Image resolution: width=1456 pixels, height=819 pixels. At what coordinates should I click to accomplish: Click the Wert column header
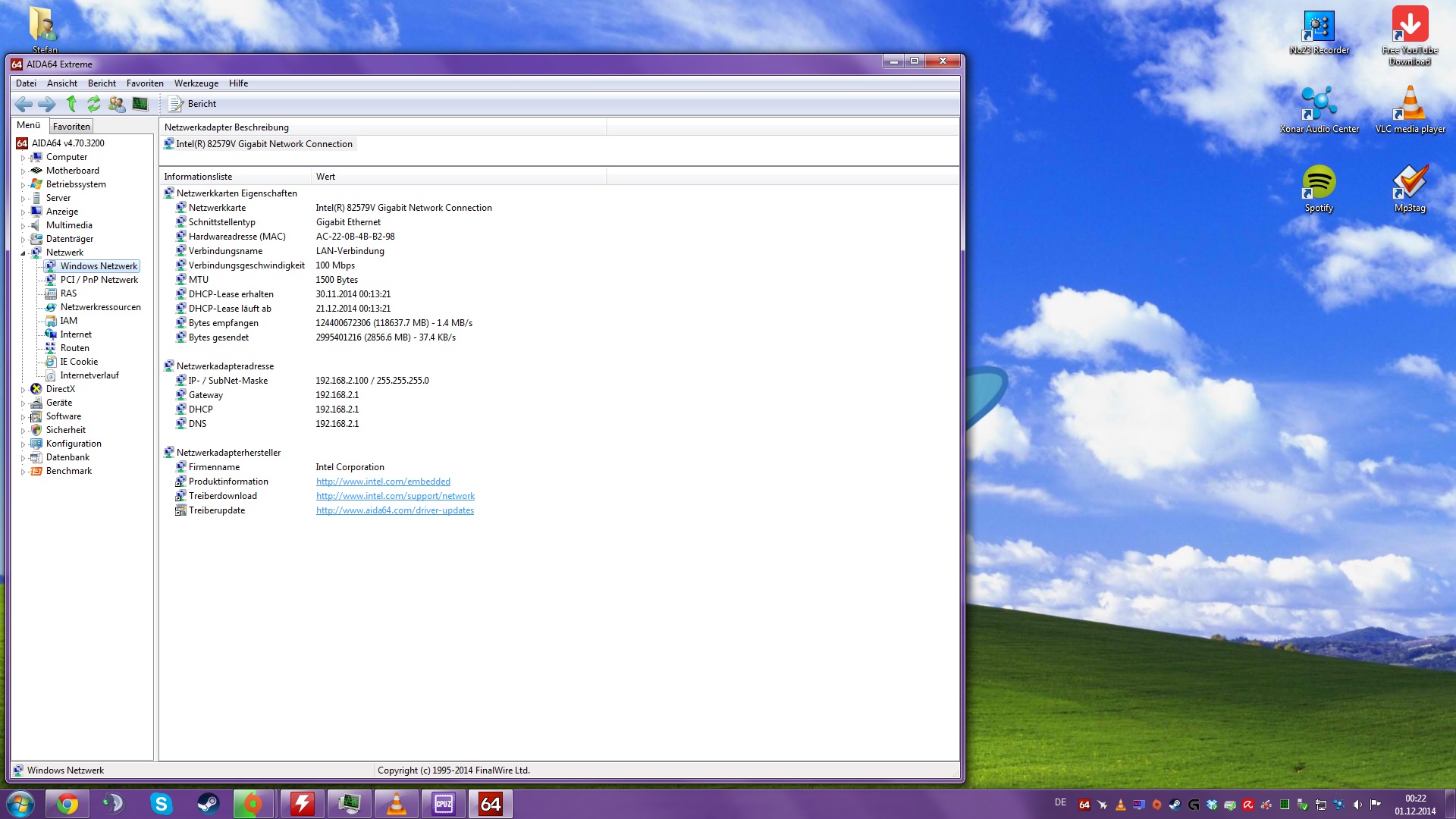[x=325, y=177]
